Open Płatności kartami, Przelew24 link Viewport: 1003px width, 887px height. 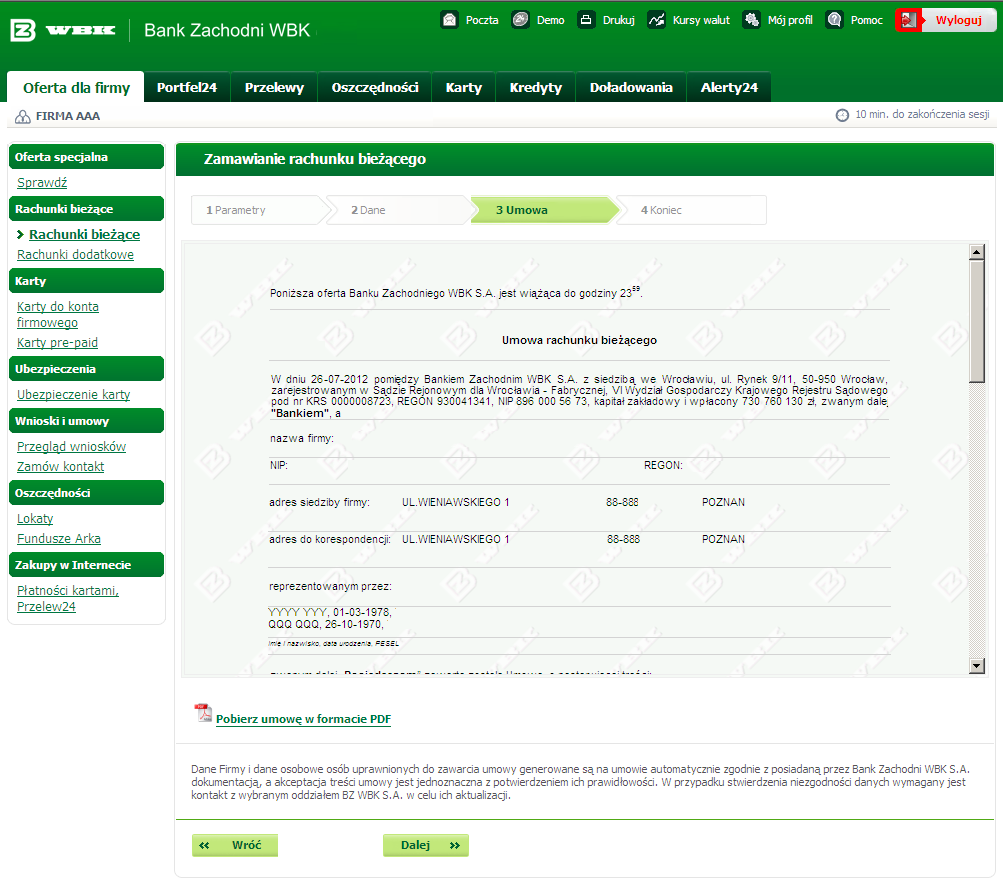click(x=68, y=599)
